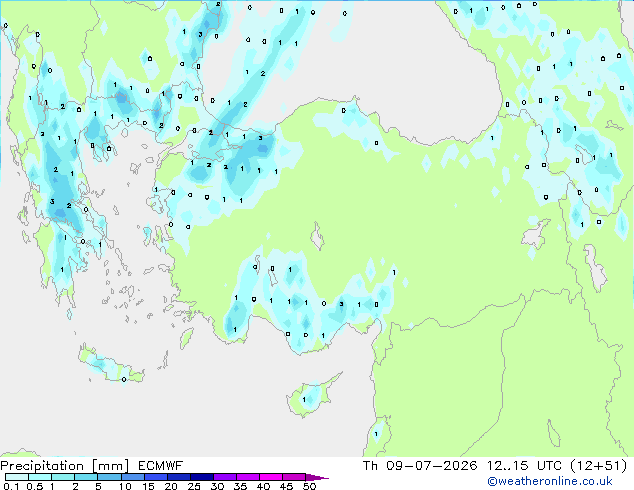Click the above-50 mm legend arrow tip
The height and width of the screenshot is (490, 634).
coord(317,477)
